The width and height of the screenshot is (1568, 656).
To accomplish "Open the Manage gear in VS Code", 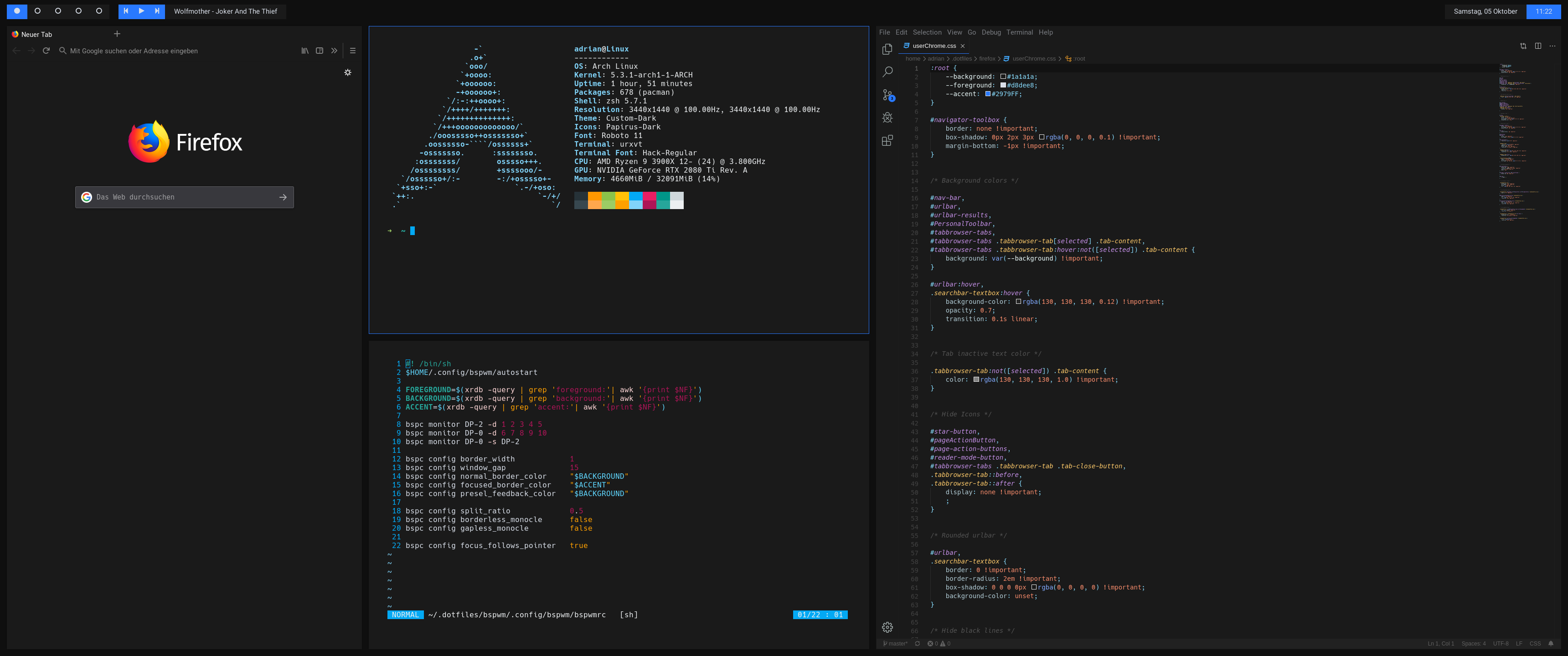I will point(887,627).
